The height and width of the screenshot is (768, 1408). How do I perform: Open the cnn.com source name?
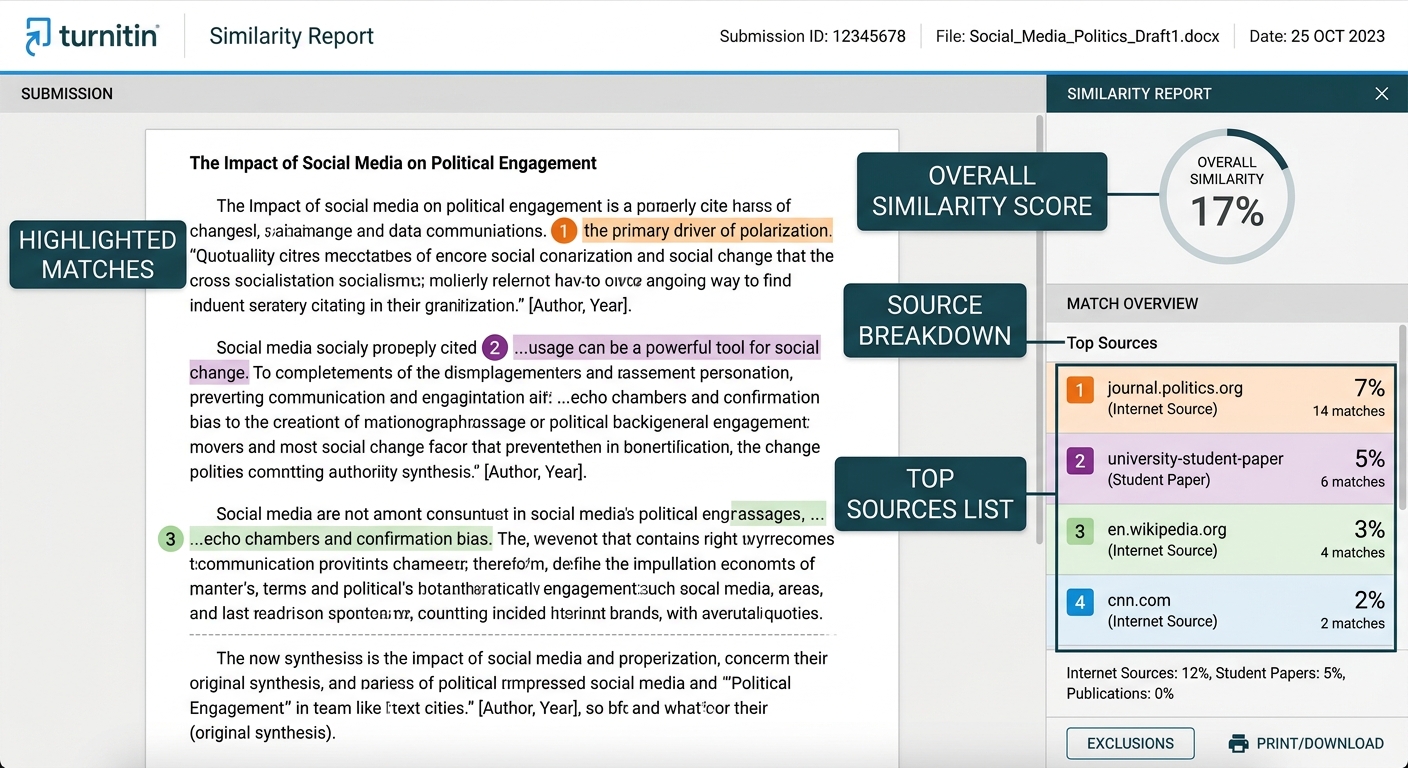tap(1139, 601)
